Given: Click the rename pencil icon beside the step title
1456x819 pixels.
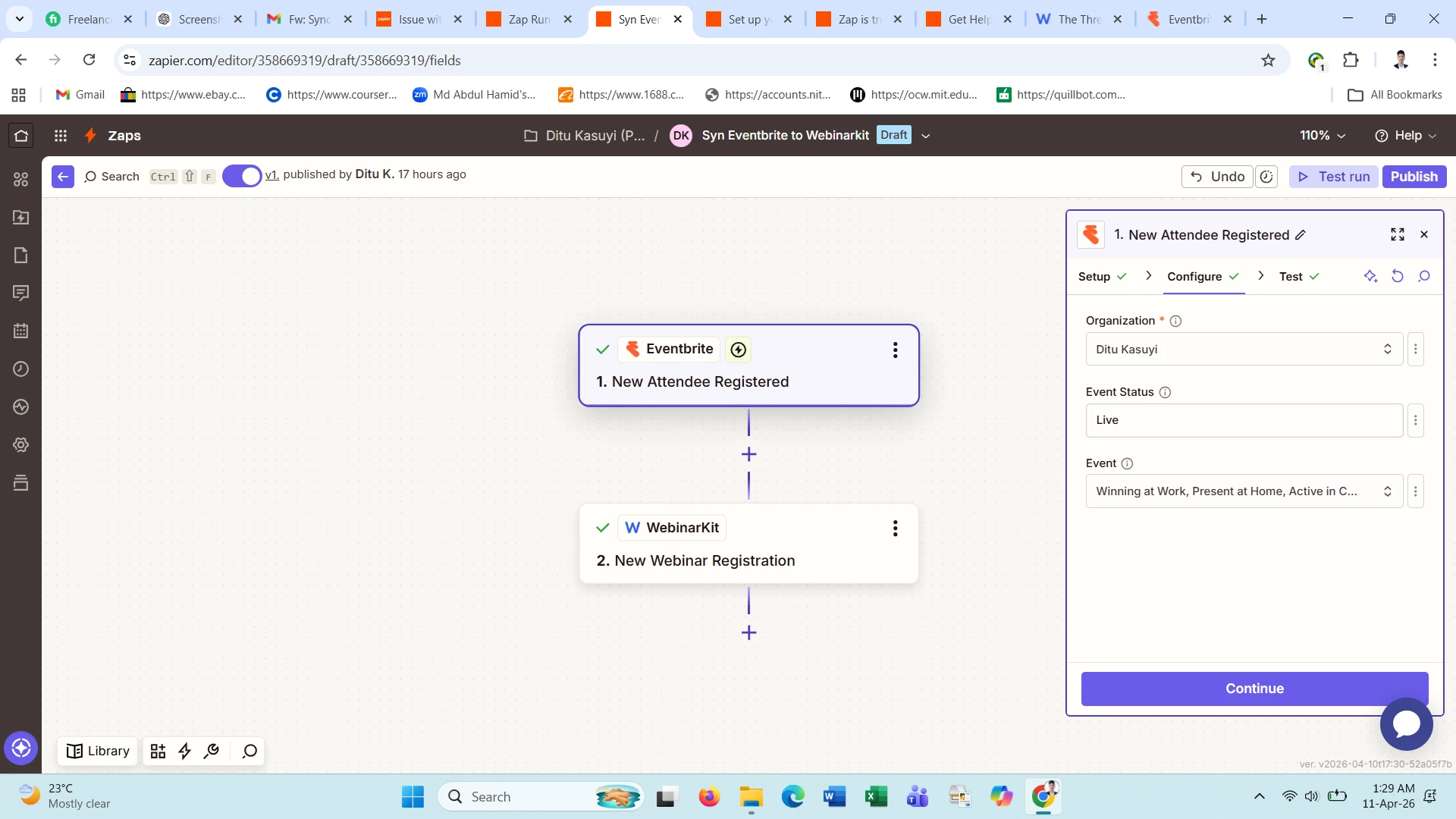Looking at the screenshot, I should click(x=1301, y=235).
